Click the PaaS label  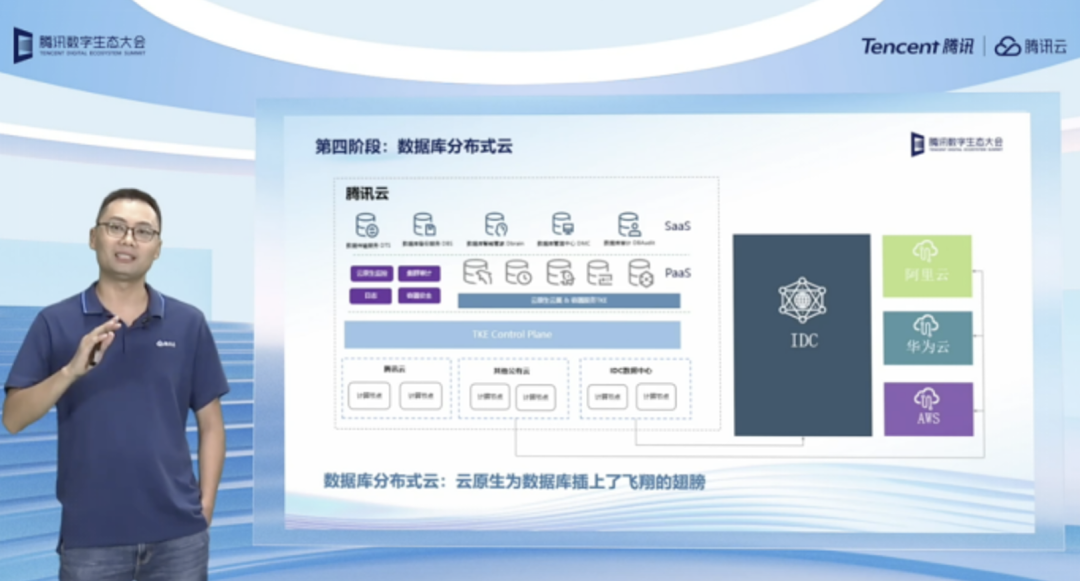pyautogui.click(x=678, y=273)
